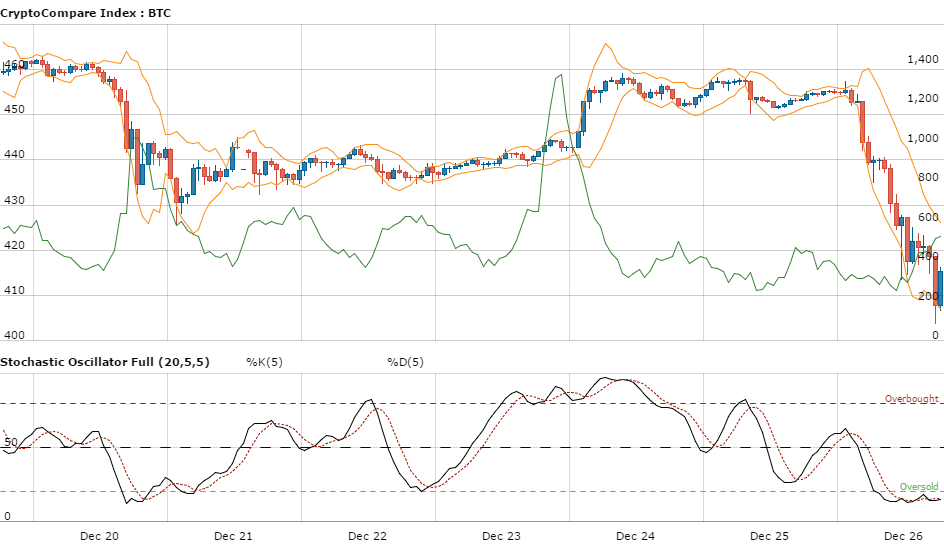Click the Oversold threshold label
The width and height of the screenshot is (944, 550).
coord(919,486)
